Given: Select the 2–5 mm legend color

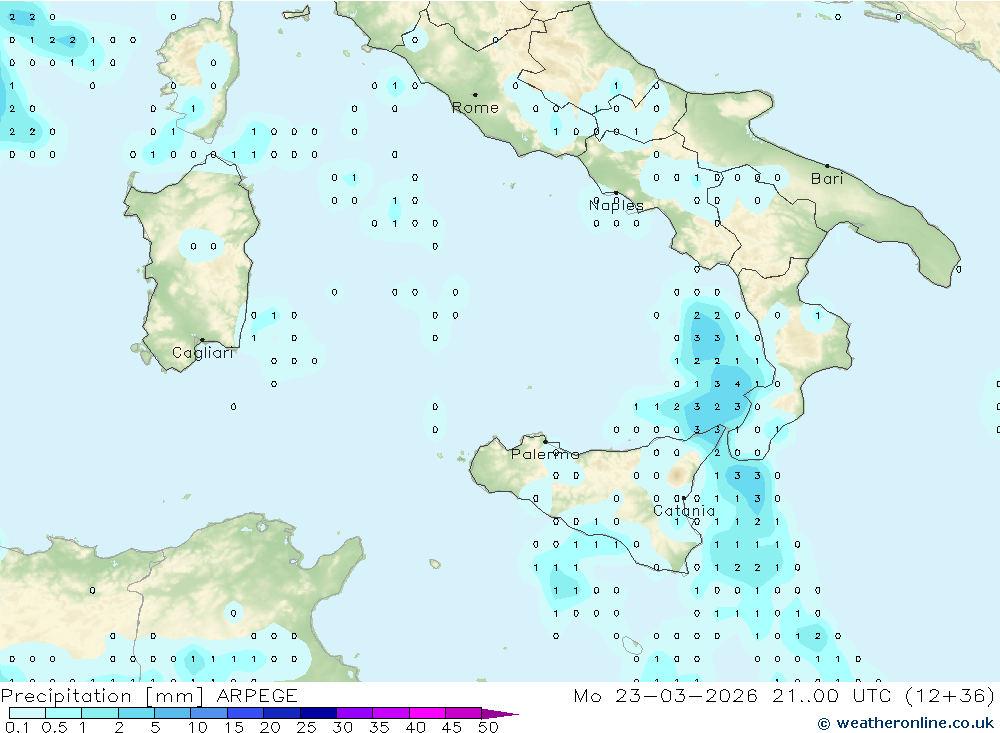Looking at the screenshot, I should (x=136, y=713).
